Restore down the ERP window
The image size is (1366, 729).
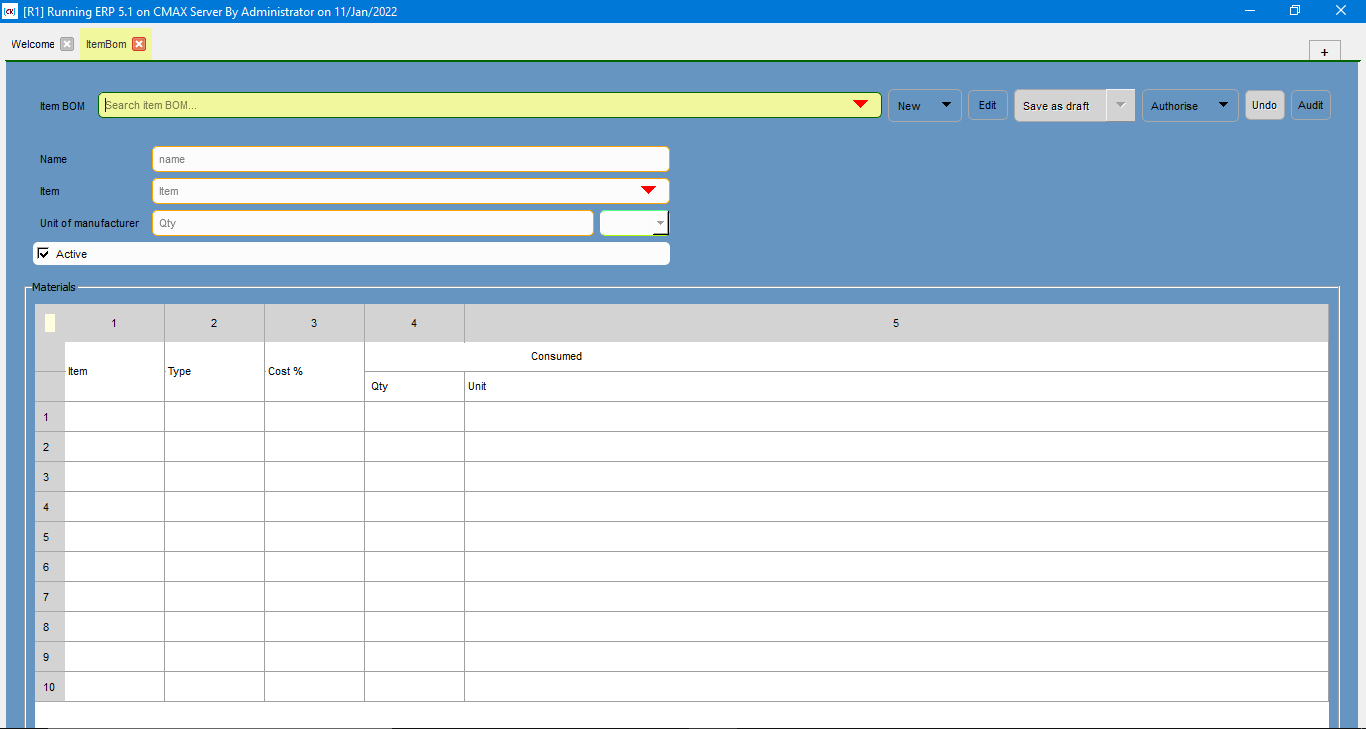pyautogui.click(x=1295, y=11)
